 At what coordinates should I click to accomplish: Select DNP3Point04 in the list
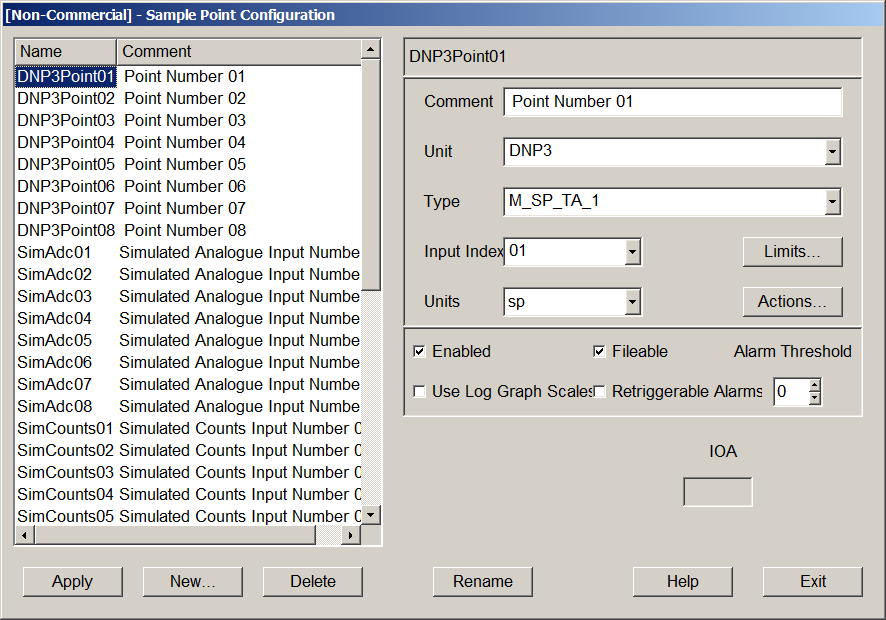tap(66, 142)
